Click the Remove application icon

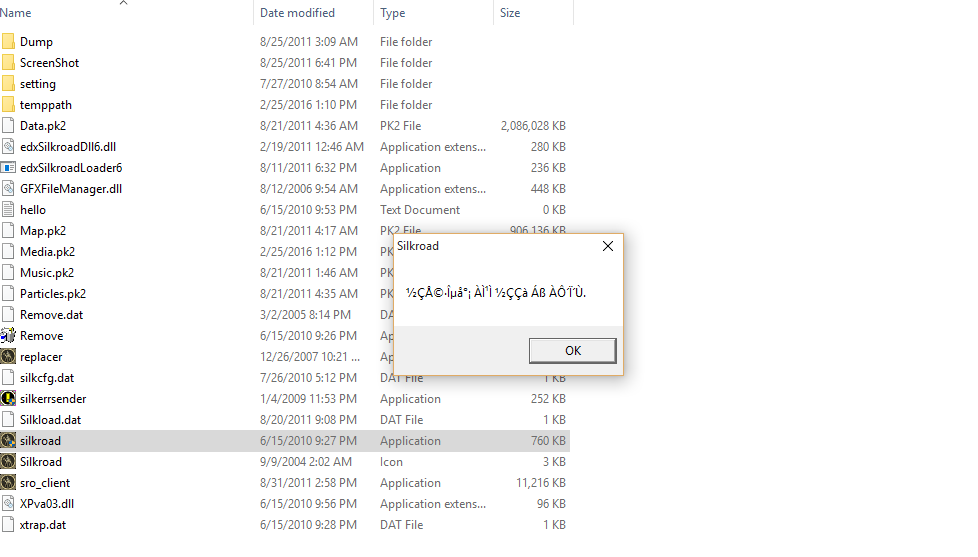click(x=8, y=336)
